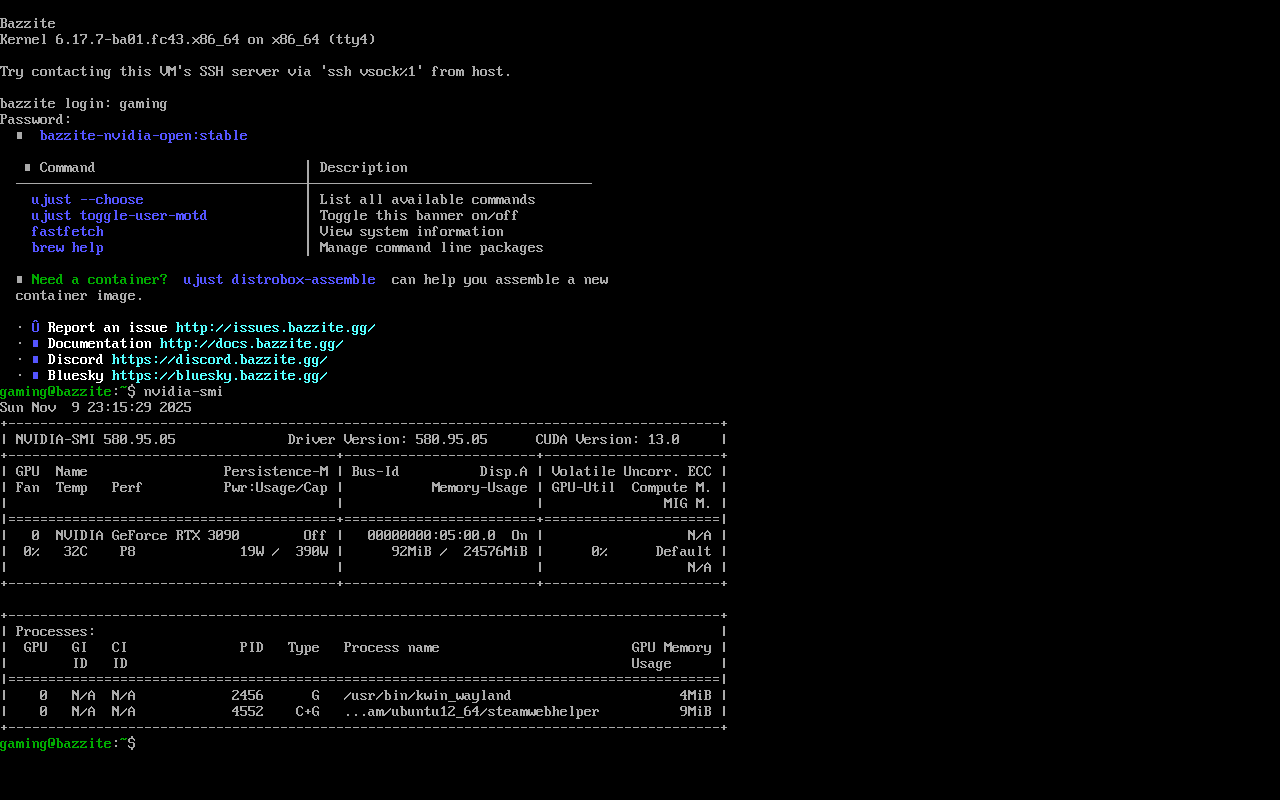Click the 'Disp.A' column header
The height and width of the screenshot is (800, 1280).
pos(504,471)
